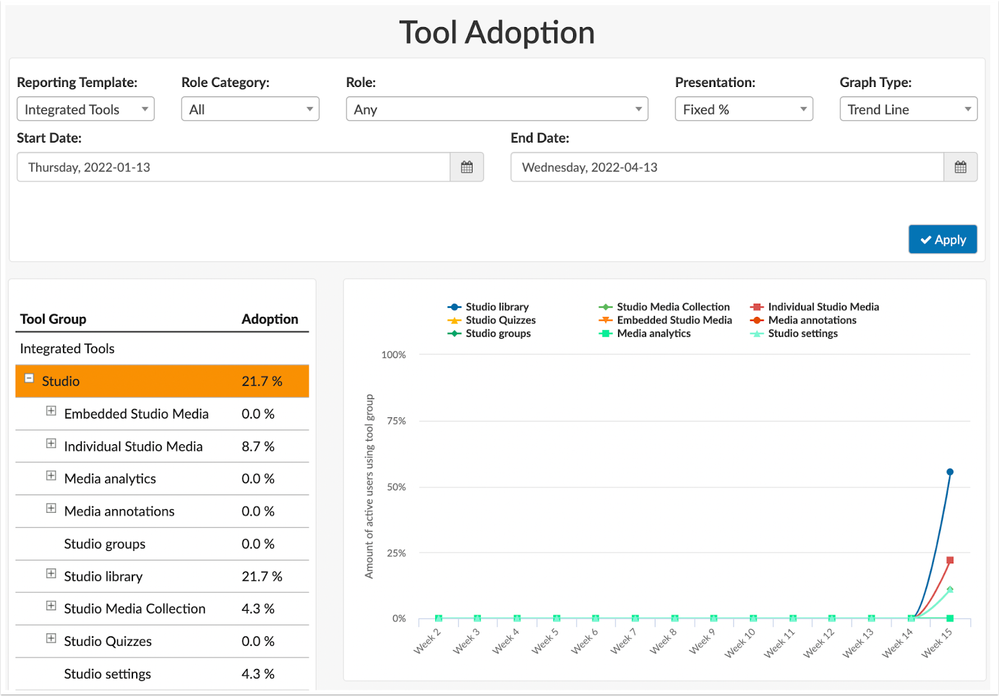
Task: Click the Week 15 axis label
Action: coord(937,642)
